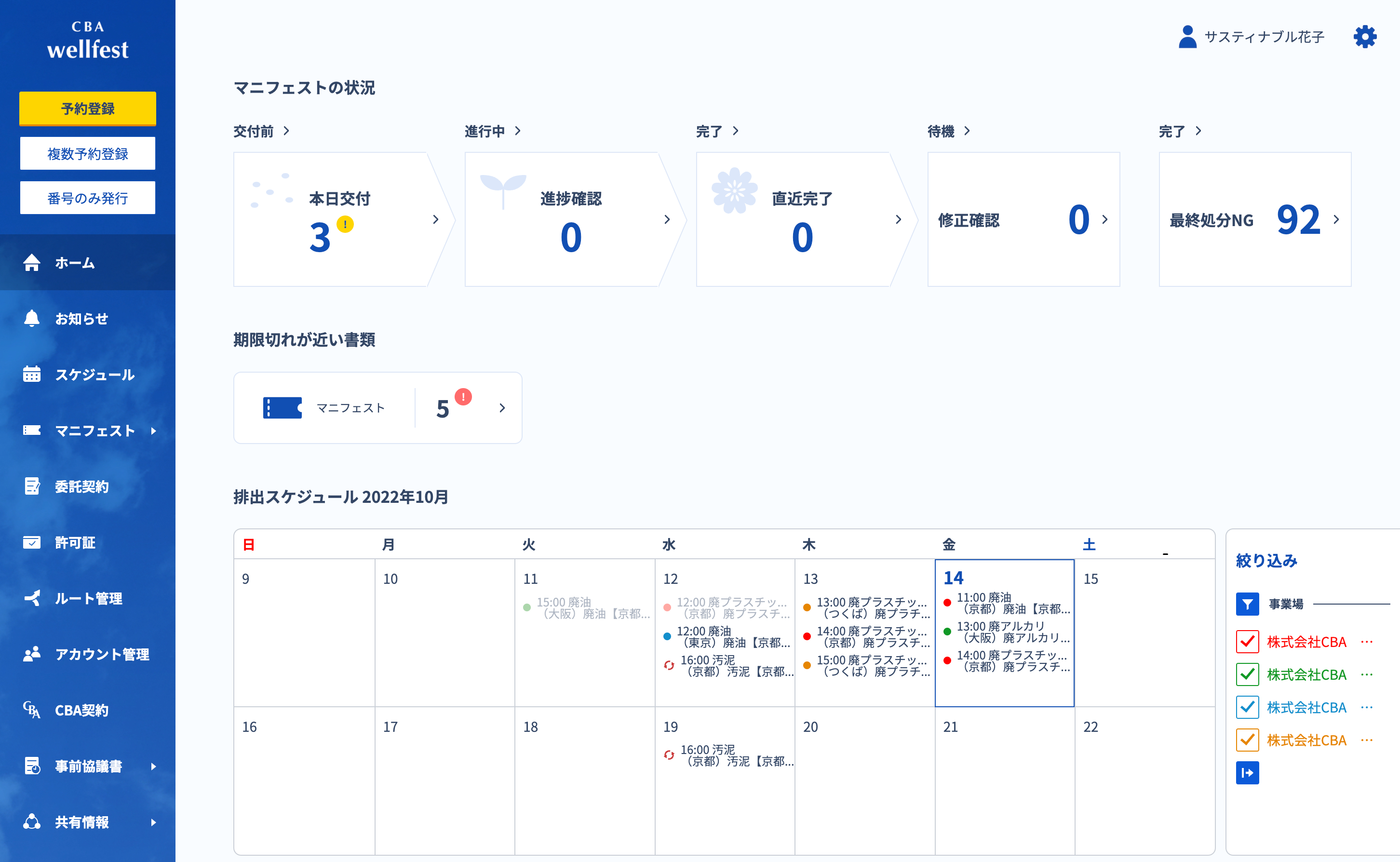Expand the 共有情報 sidebar submenu

[153, 822]
